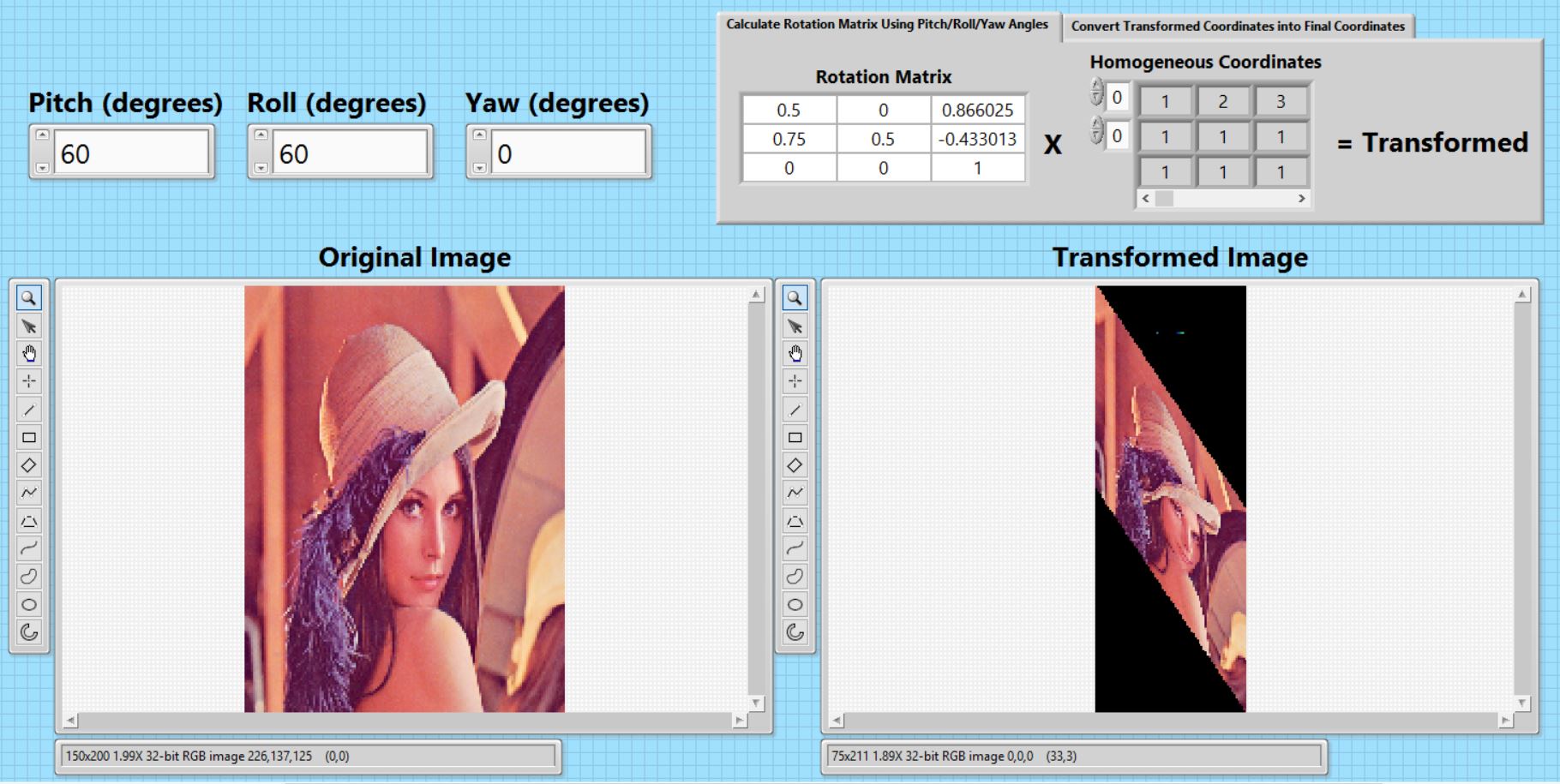The height and width of the screenshot is (784, 1560).
Task: Click down arrow of Transformed Image vertical scrollbar
Action: [1522, 703]
